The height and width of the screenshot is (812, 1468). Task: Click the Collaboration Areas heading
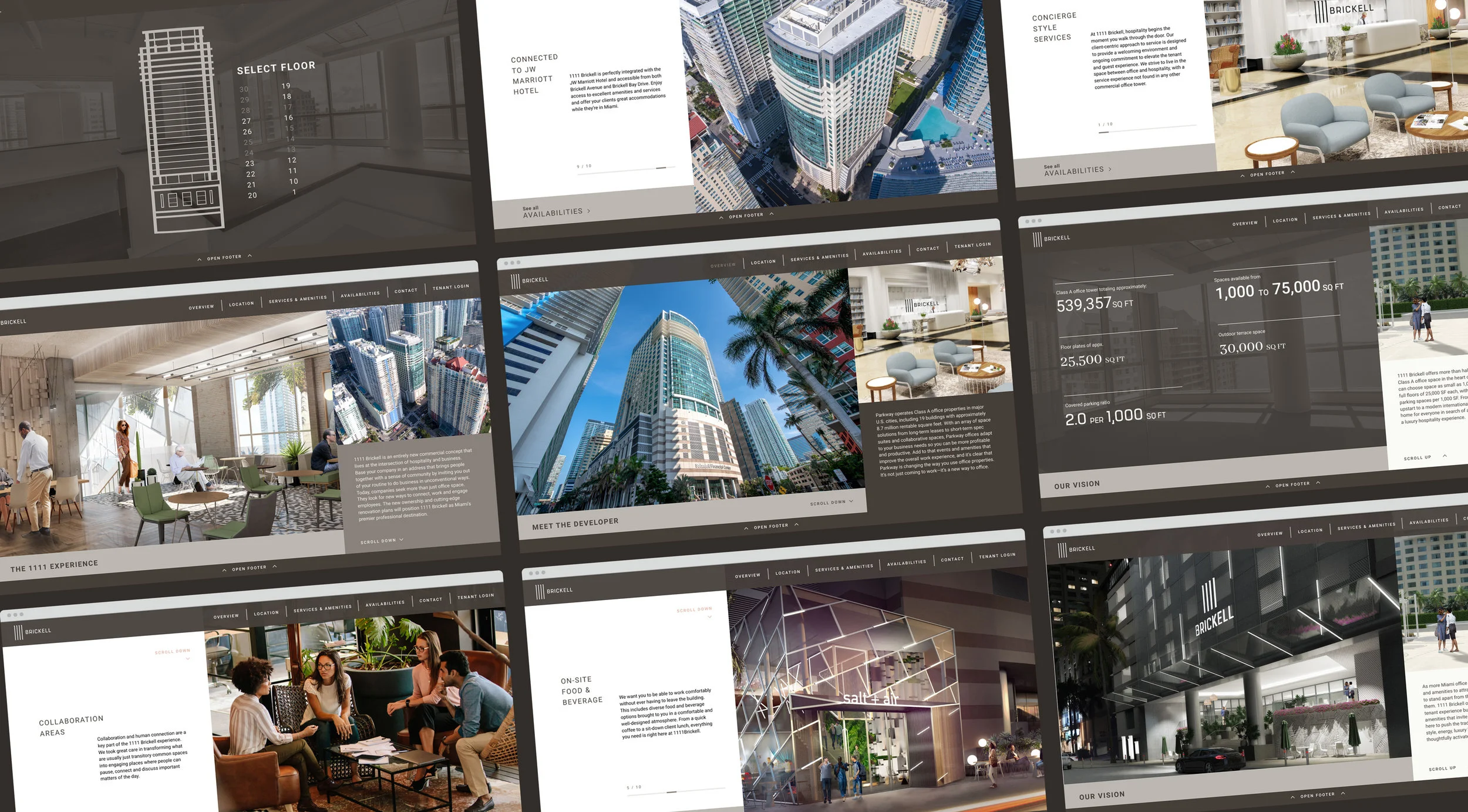[70, 726]
